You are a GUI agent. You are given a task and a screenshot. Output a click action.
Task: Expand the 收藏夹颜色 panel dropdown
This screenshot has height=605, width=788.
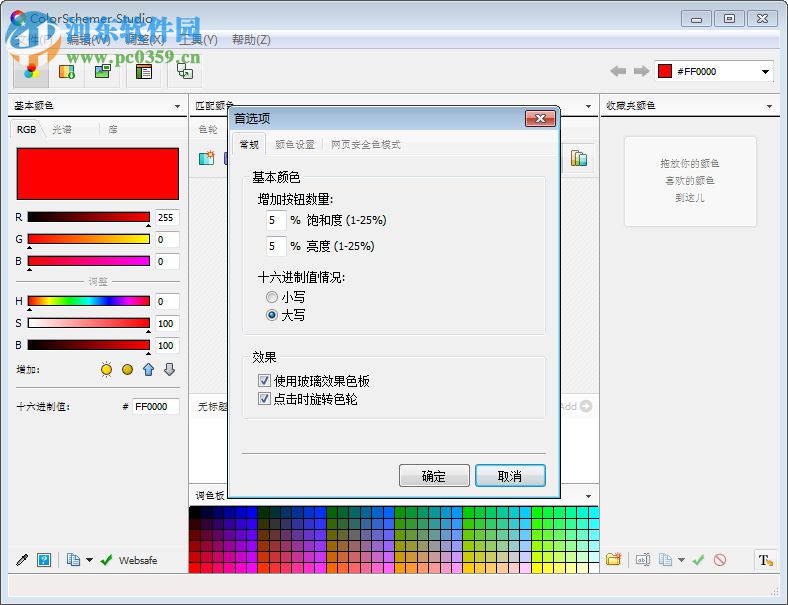point(769,106)
